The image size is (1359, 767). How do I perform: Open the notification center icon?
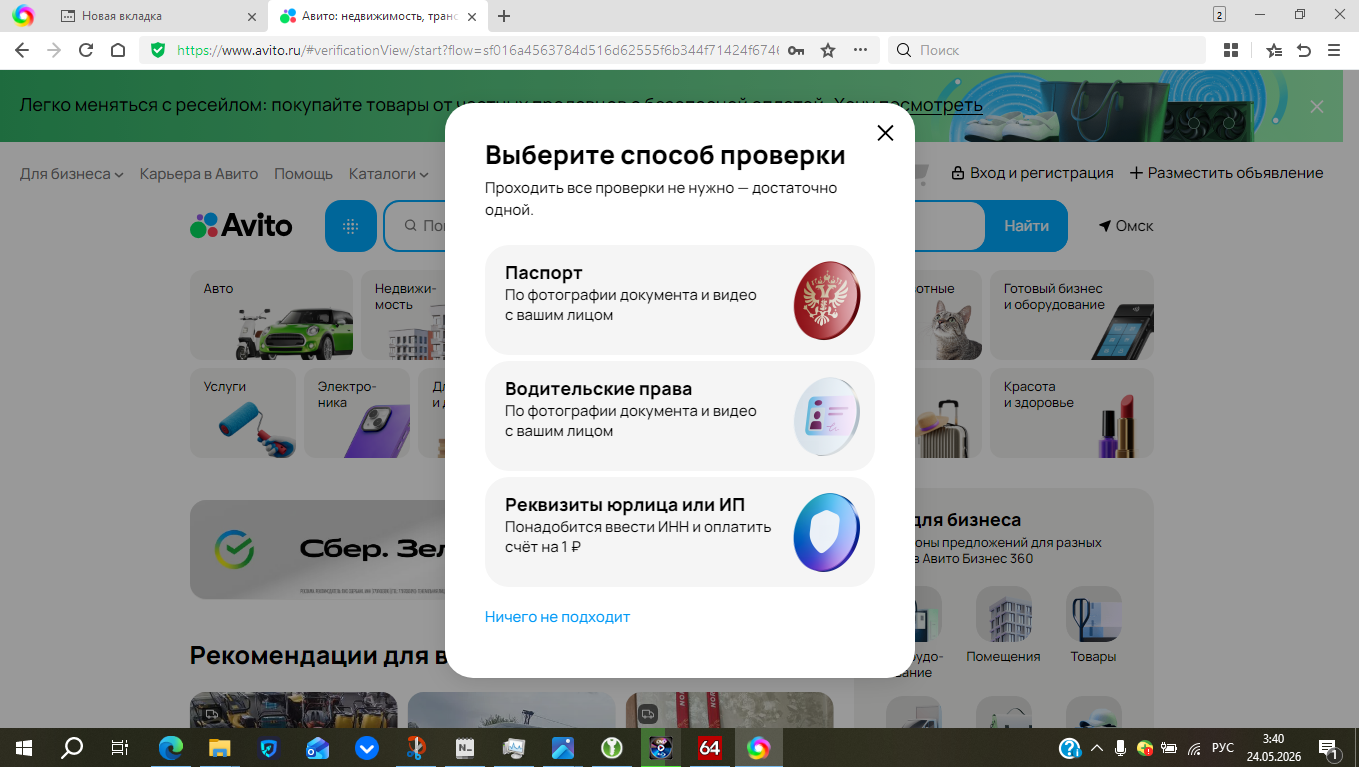click(1329, 747)
